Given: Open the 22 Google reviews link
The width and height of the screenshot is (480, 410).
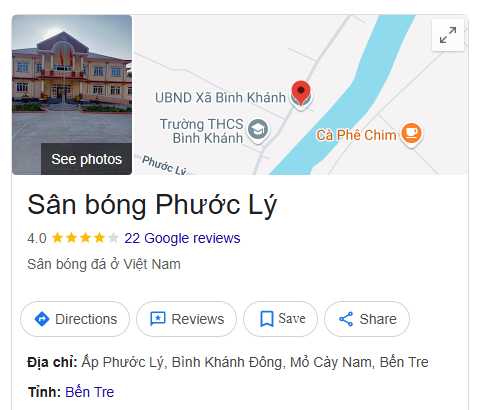Looking at the screenshot, I should point(182,238).
